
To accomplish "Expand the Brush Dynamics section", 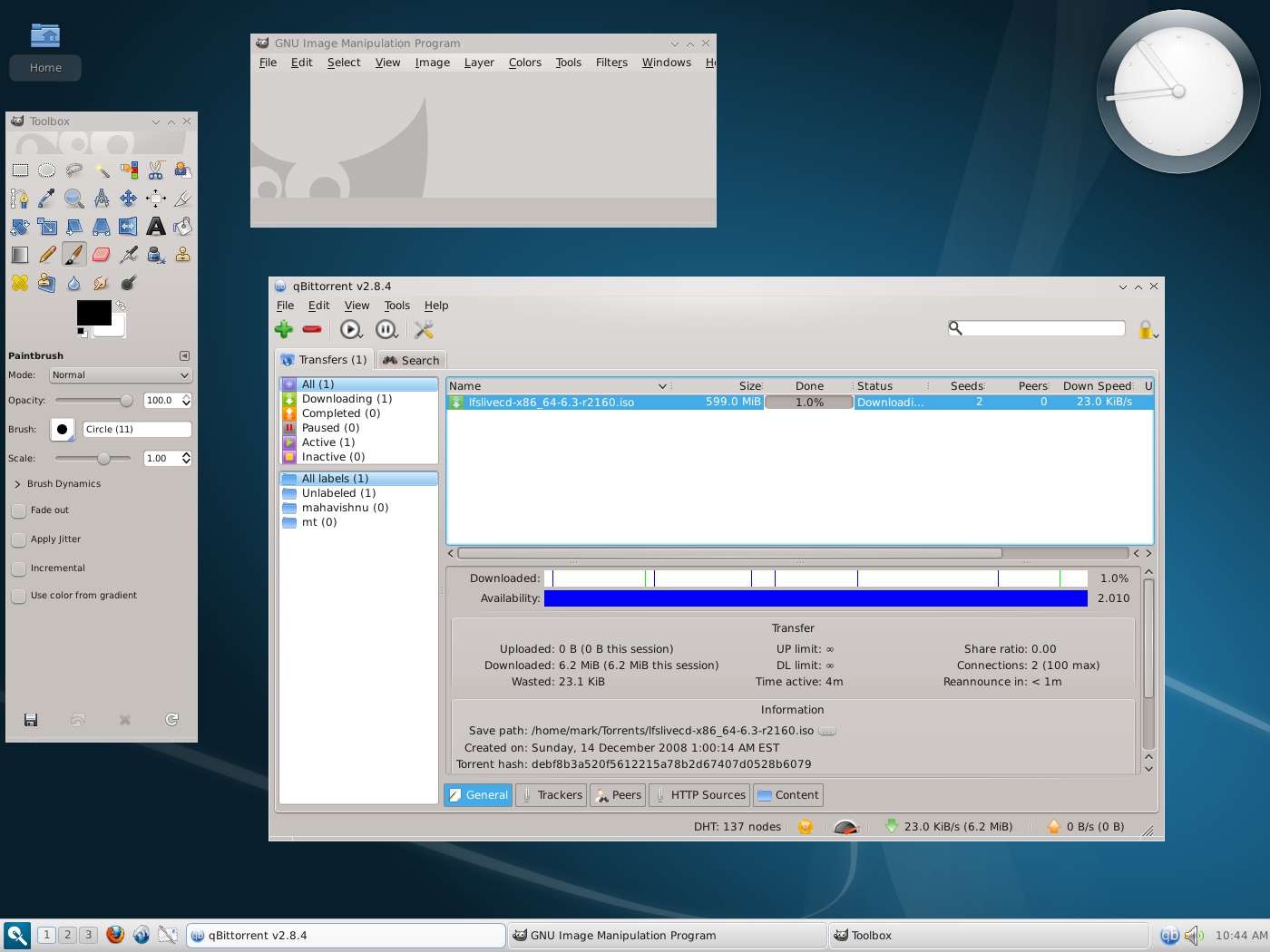I will pos(17,484).
